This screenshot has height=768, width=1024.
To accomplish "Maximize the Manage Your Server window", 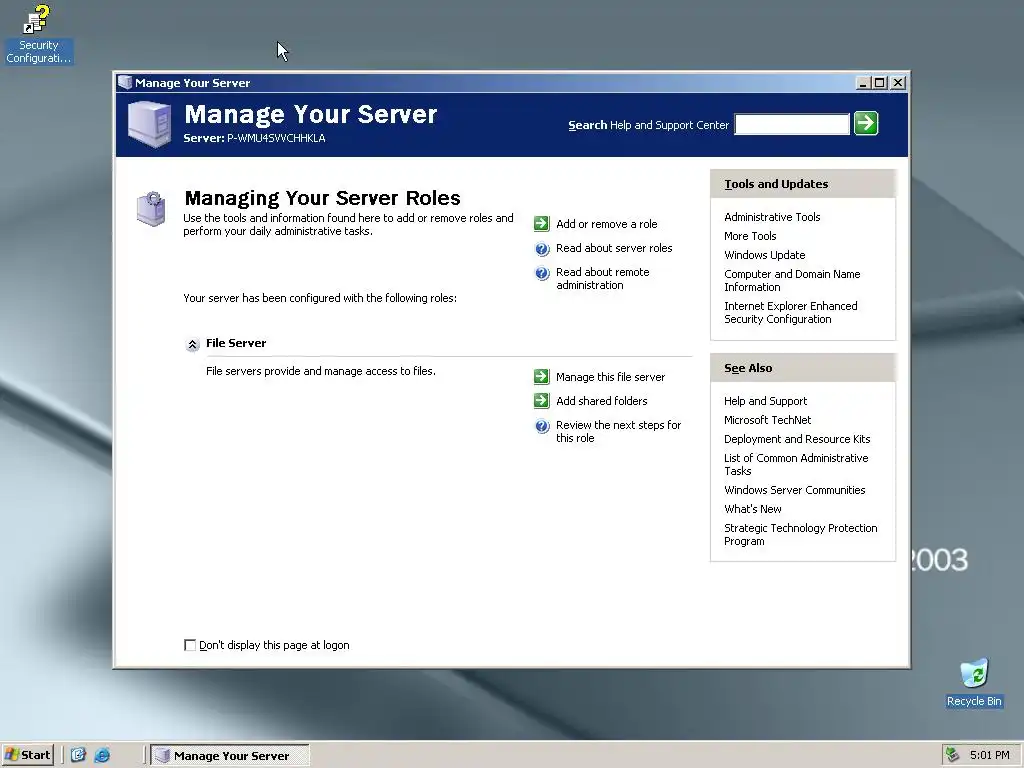I will [879, 83].
